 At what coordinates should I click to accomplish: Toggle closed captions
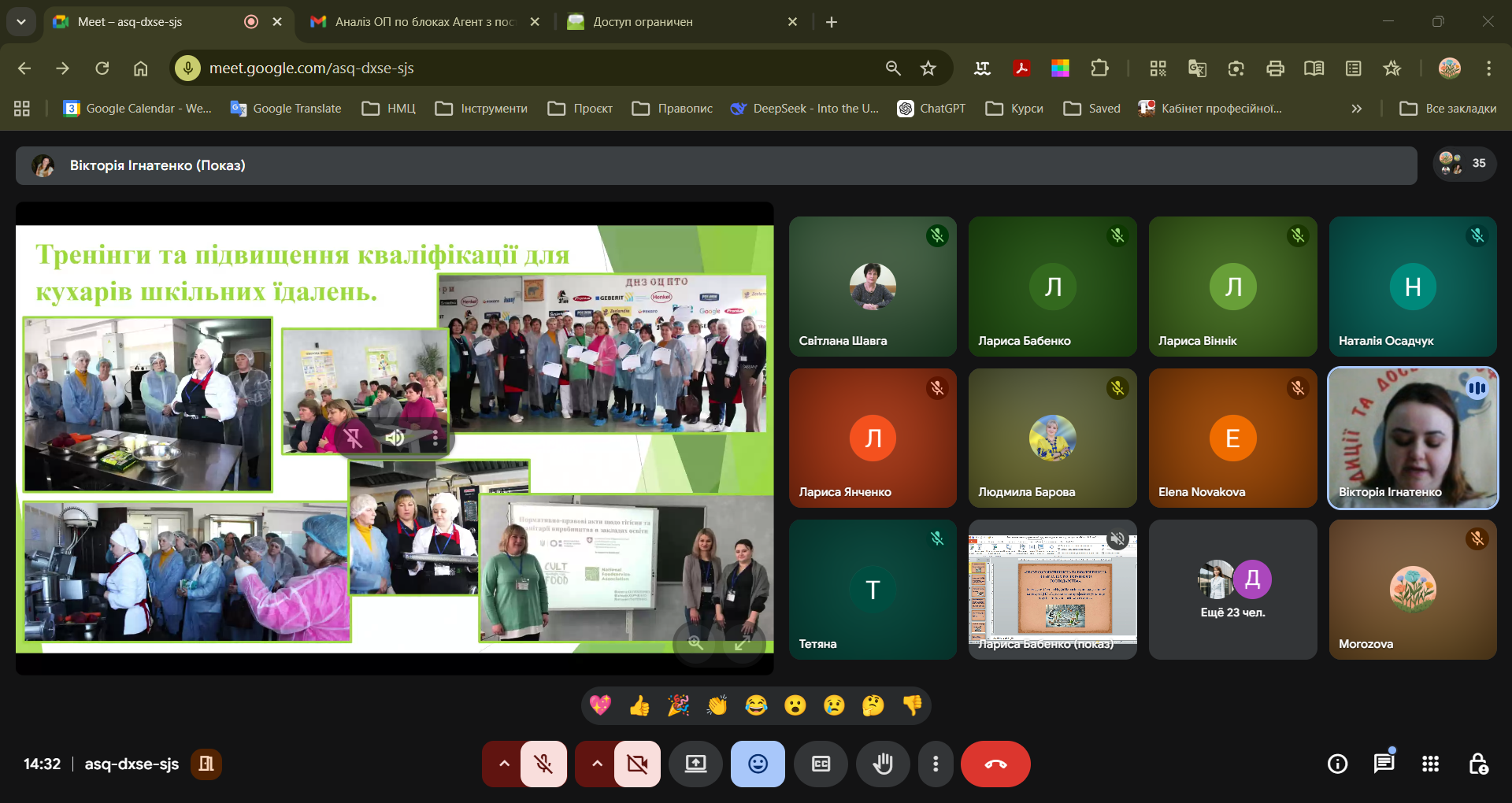pos(821,764)
